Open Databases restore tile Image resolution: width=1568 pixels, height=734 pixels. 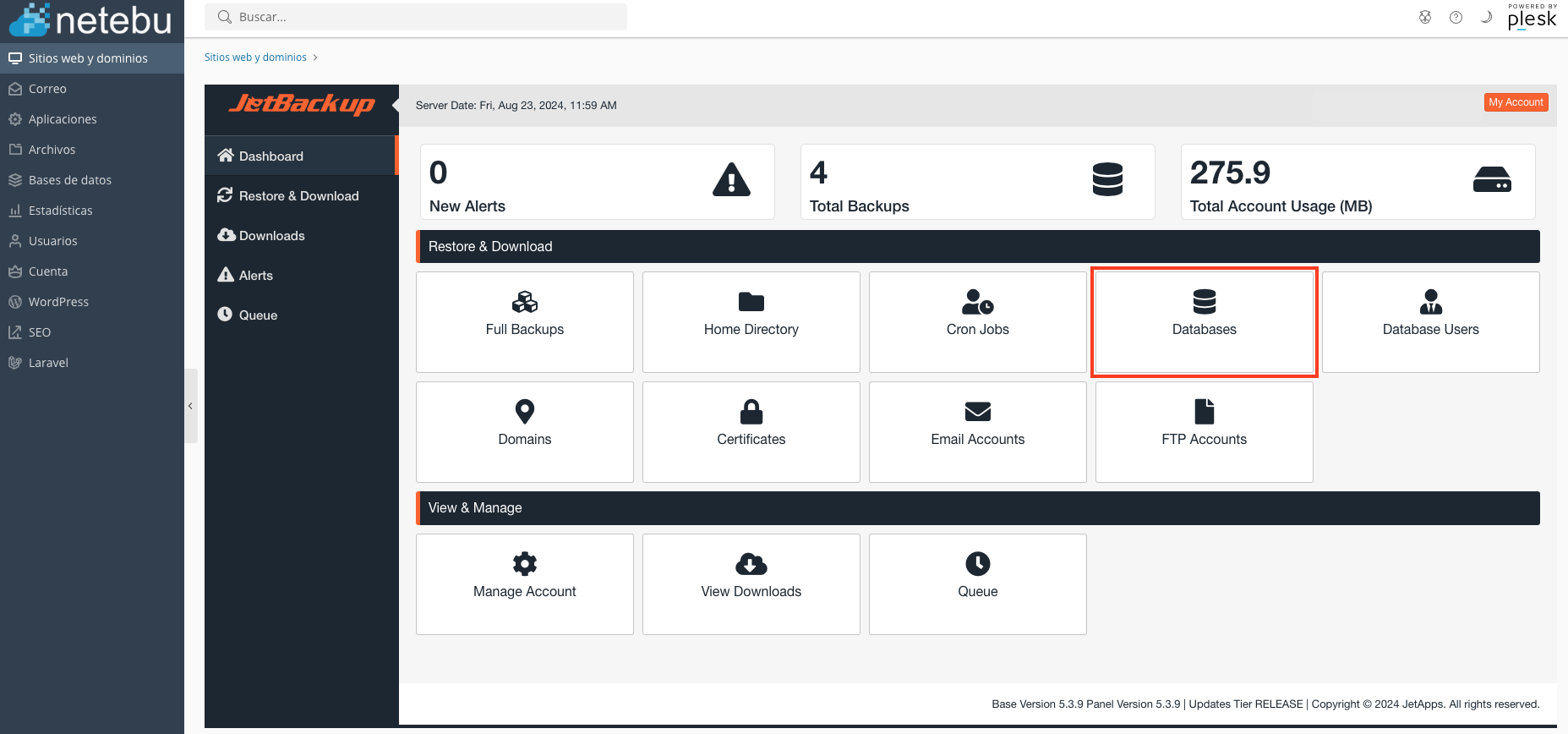pyautogui.click(x=1205, y=322)
